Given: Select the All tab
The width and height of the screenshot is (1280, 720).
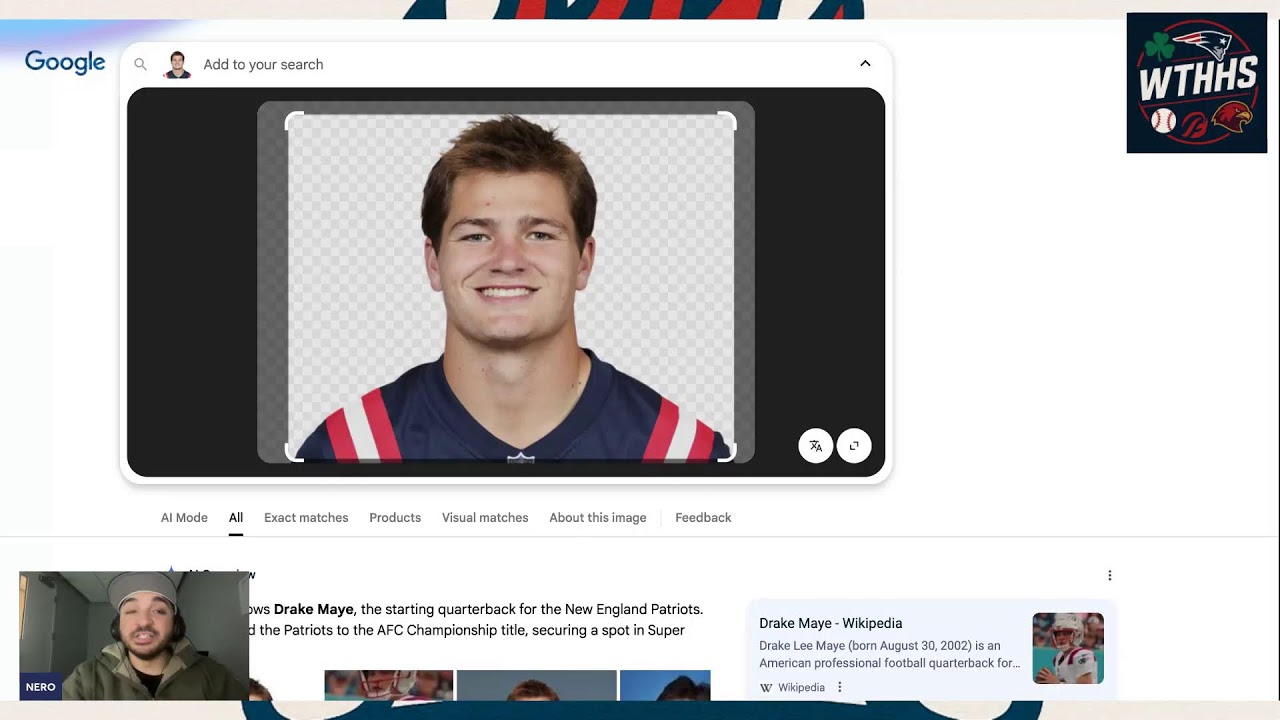Looking at the screenshot, I should [x=236, y=518].
